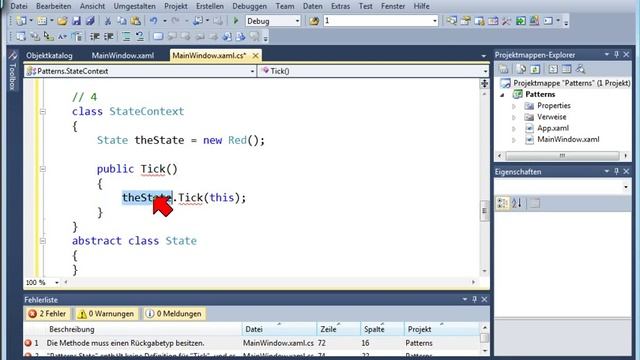Viewport: 640px width, 360px height.
Task: Sort error list by Spalte column
Action: coord(382,329)
